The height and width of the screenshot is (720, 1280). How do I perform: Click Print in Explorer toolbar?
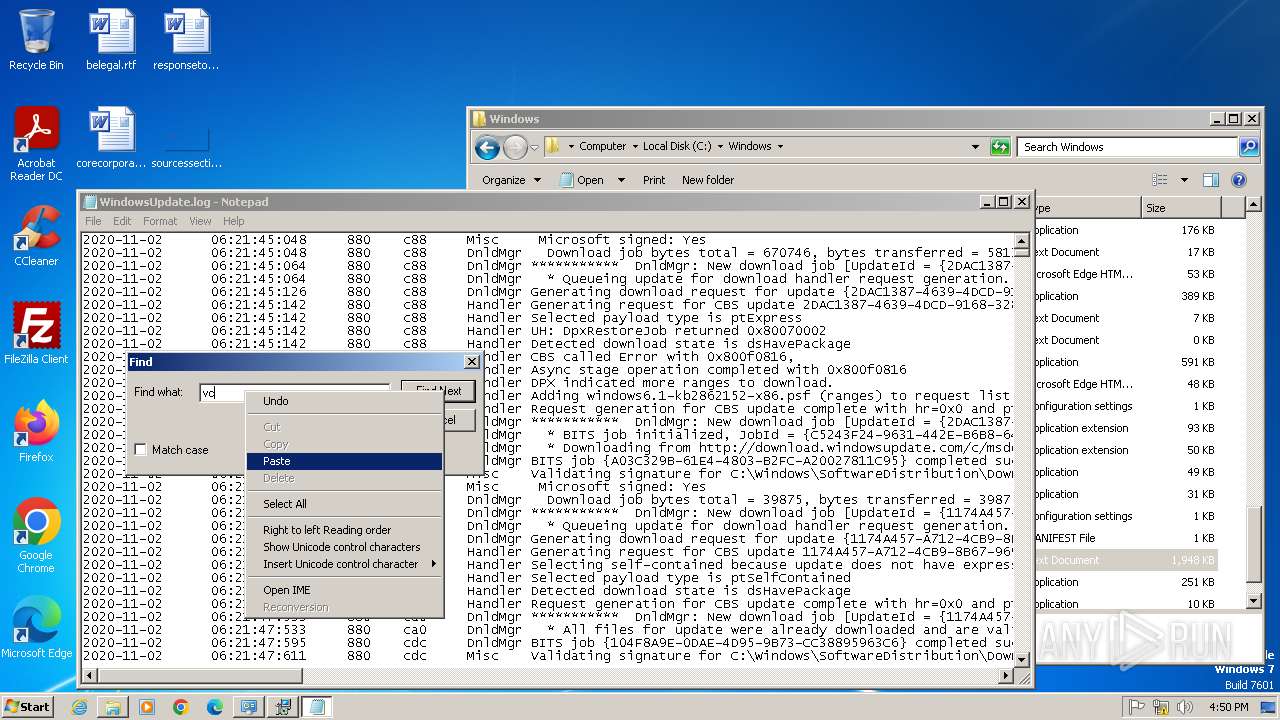tap(654, 180)
